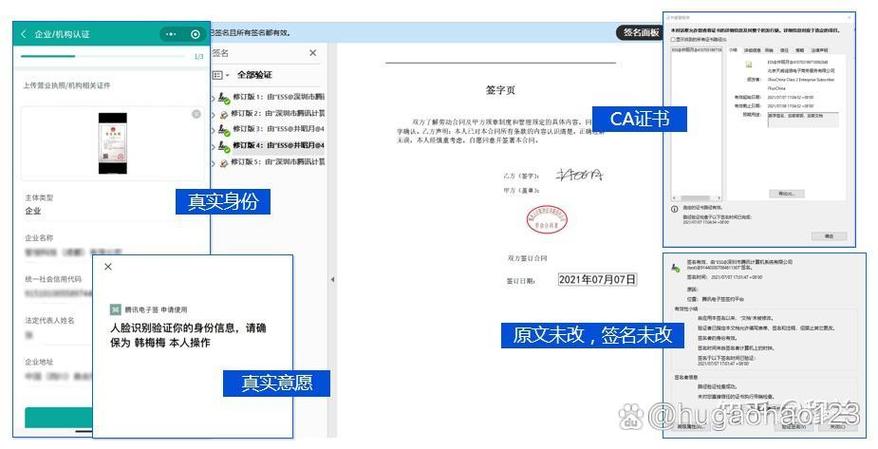Expand 修订版 5 signature entry
This screenshot has height=449, width=878.
[213, 163]
